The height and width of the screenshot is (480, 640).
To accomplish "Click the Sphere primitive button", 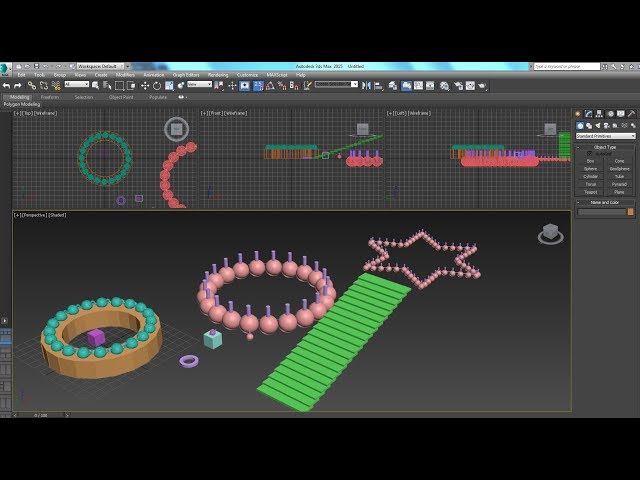I will pos(591,169).
